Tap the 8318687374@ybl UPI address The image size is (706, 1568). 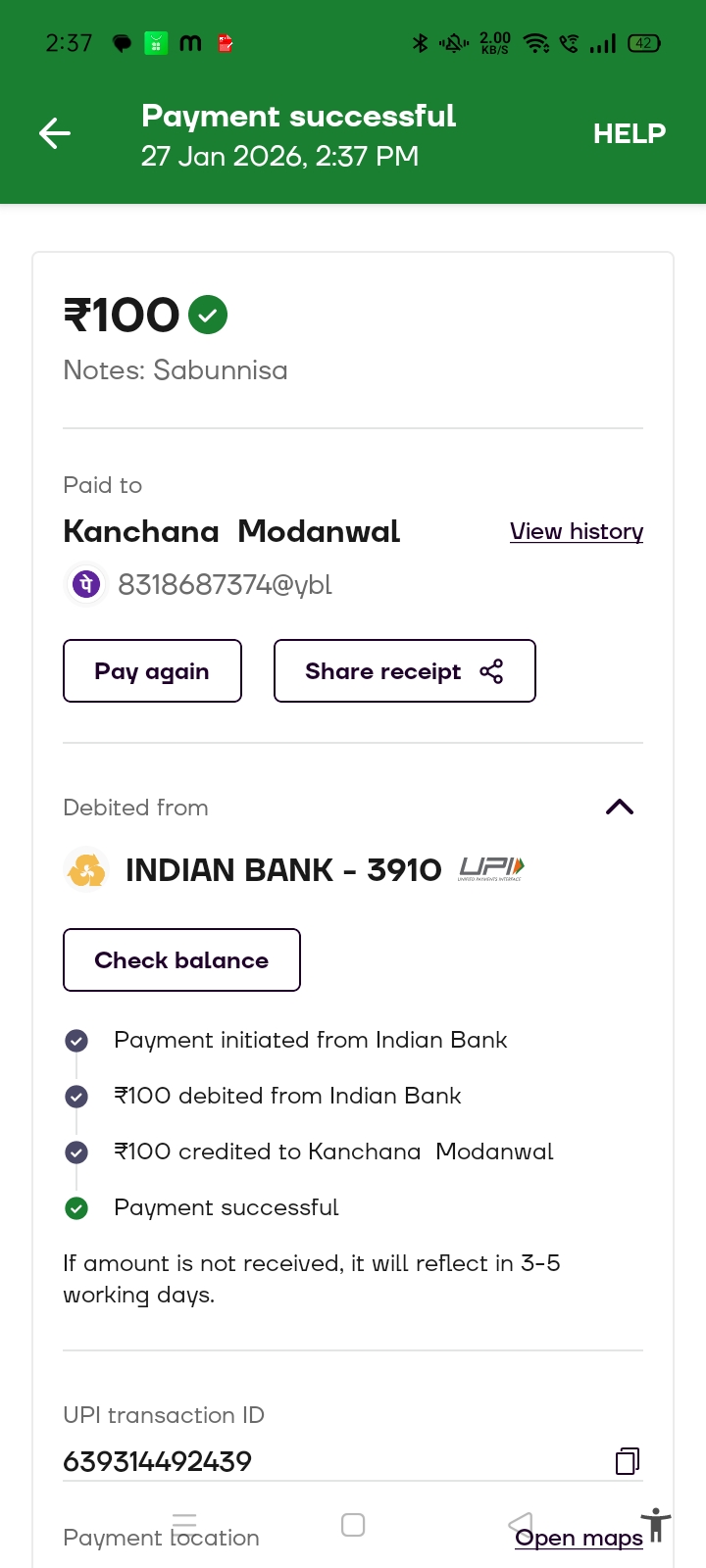[225, 584]
